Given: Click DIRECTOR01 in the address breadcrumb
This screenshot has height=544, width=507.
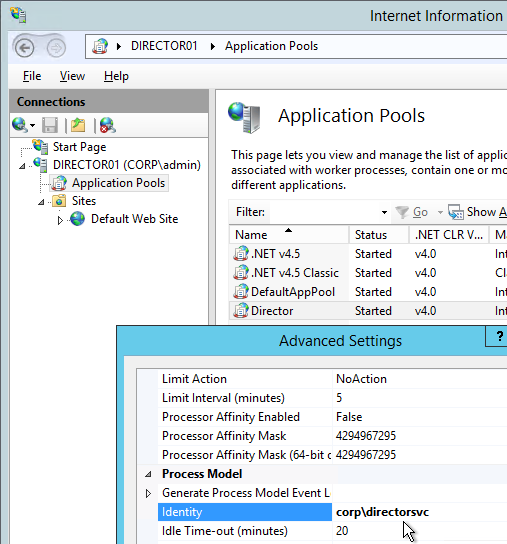Looking at the screenshot, I should pyautogui.click(x=164, y=46).
